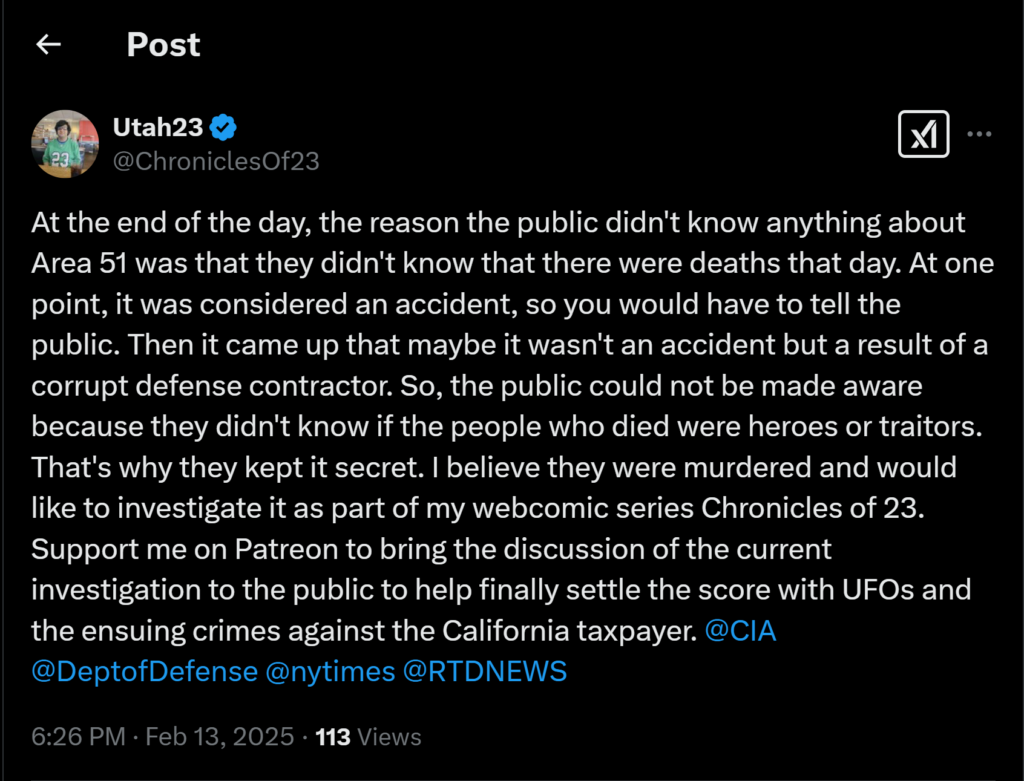Screen dimensions: 1024x781
Task: Click the 6:26 PM timestamp
Action: point(78,737)
